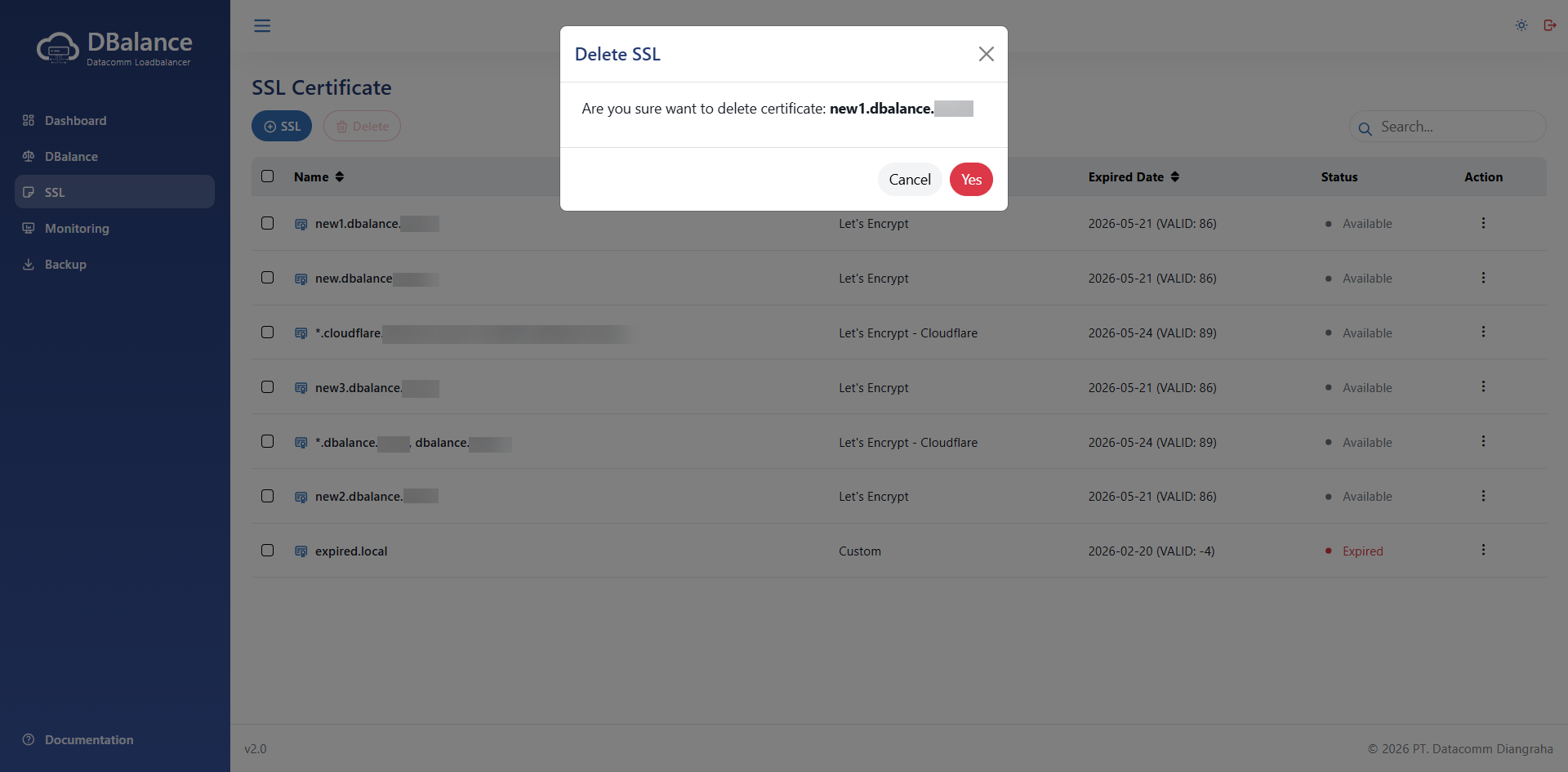Click the logout icon in top-right corner
The width and height of the screenshot is (1568, 772).
point(1549,25)
